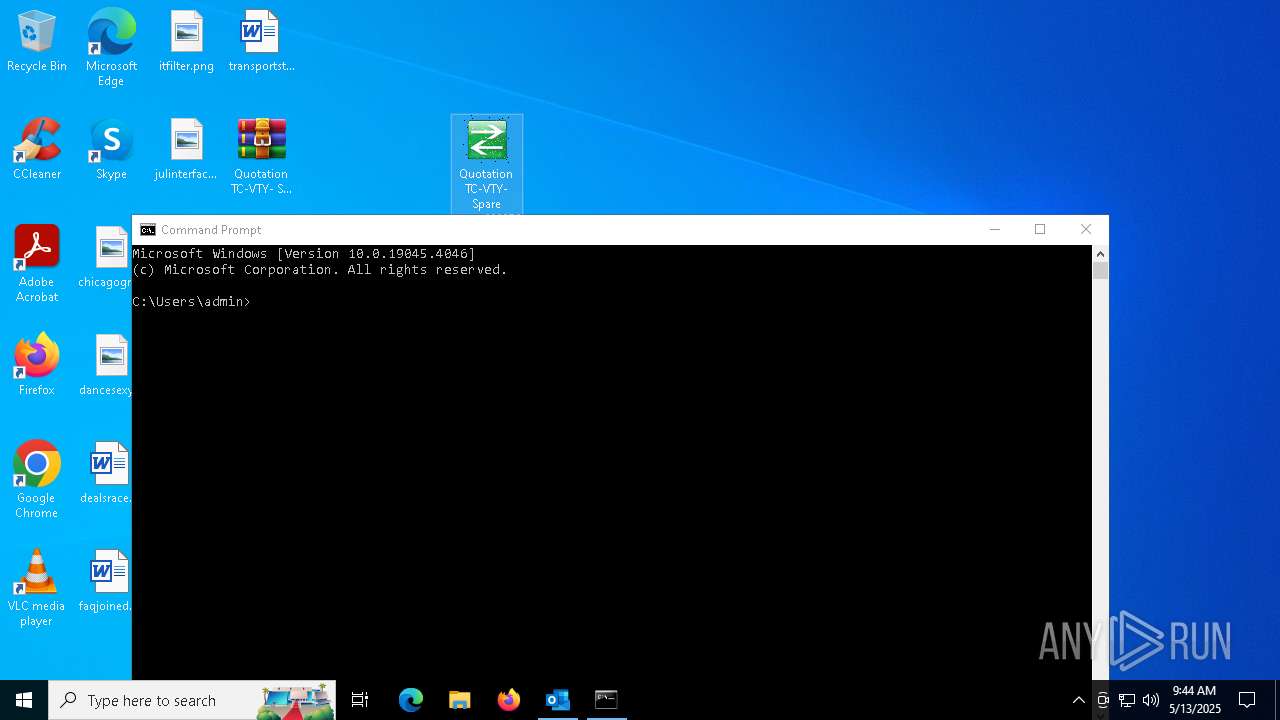Select the Quotation TC-VTY- S... WinRAR archive
Viewport: 1280px width, 720px height.
pyautogui.click(x=261, y=156)
